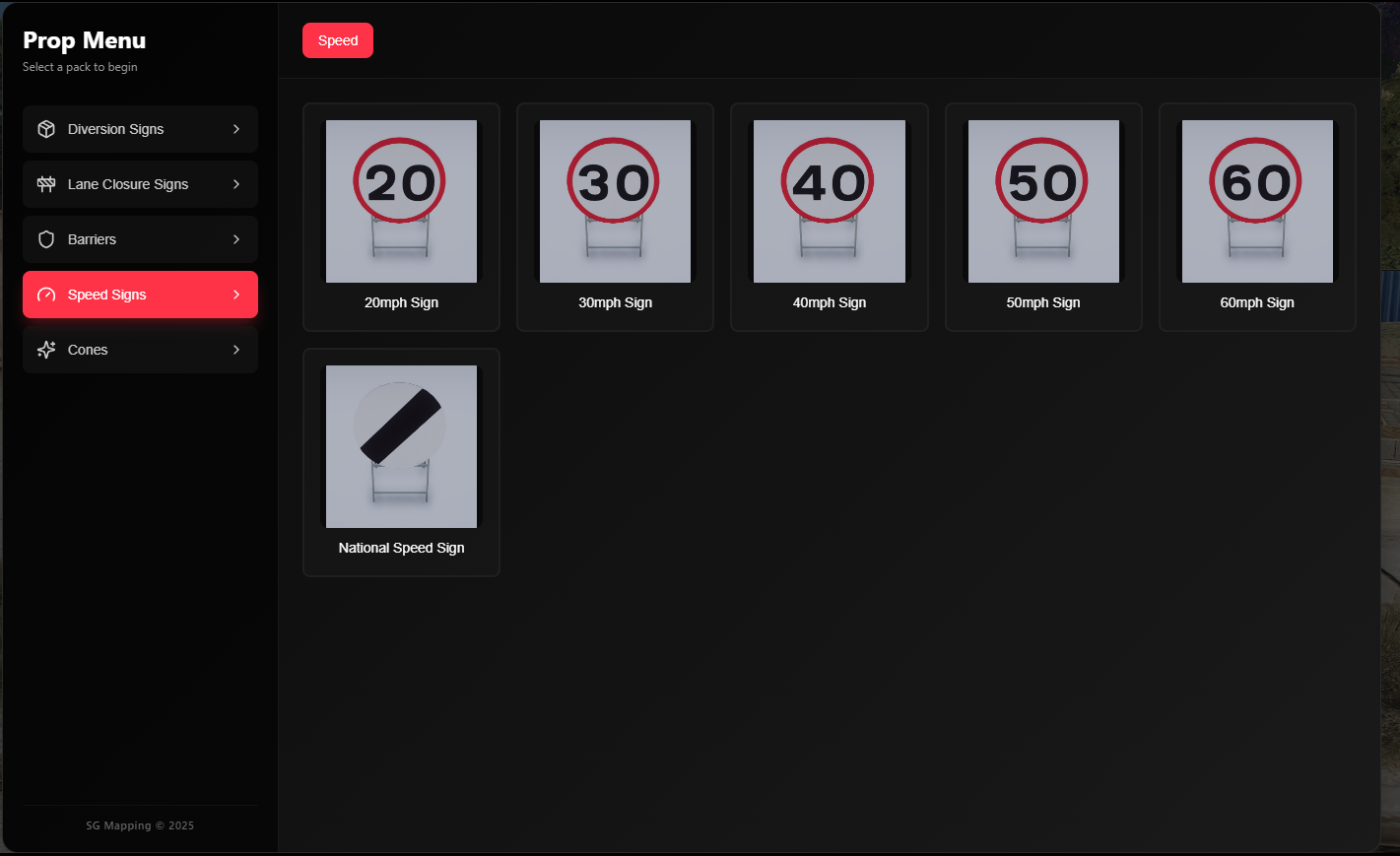Viewport: 1400px width, 856px height.
Task: Select the 60mph sign thumbnail image
Action: [1257, 201]
